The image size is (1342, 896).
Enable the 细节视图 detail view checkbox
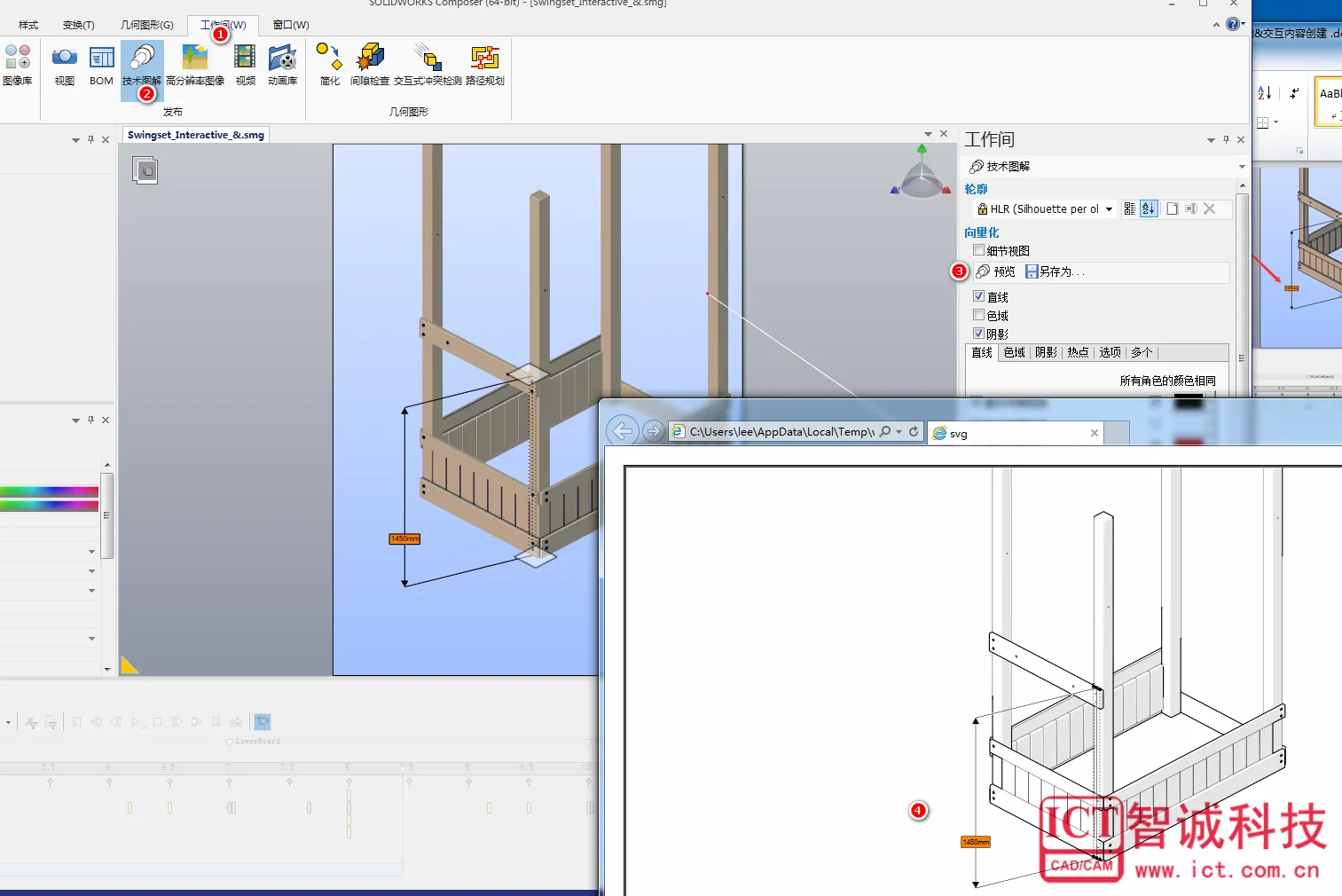978,250
